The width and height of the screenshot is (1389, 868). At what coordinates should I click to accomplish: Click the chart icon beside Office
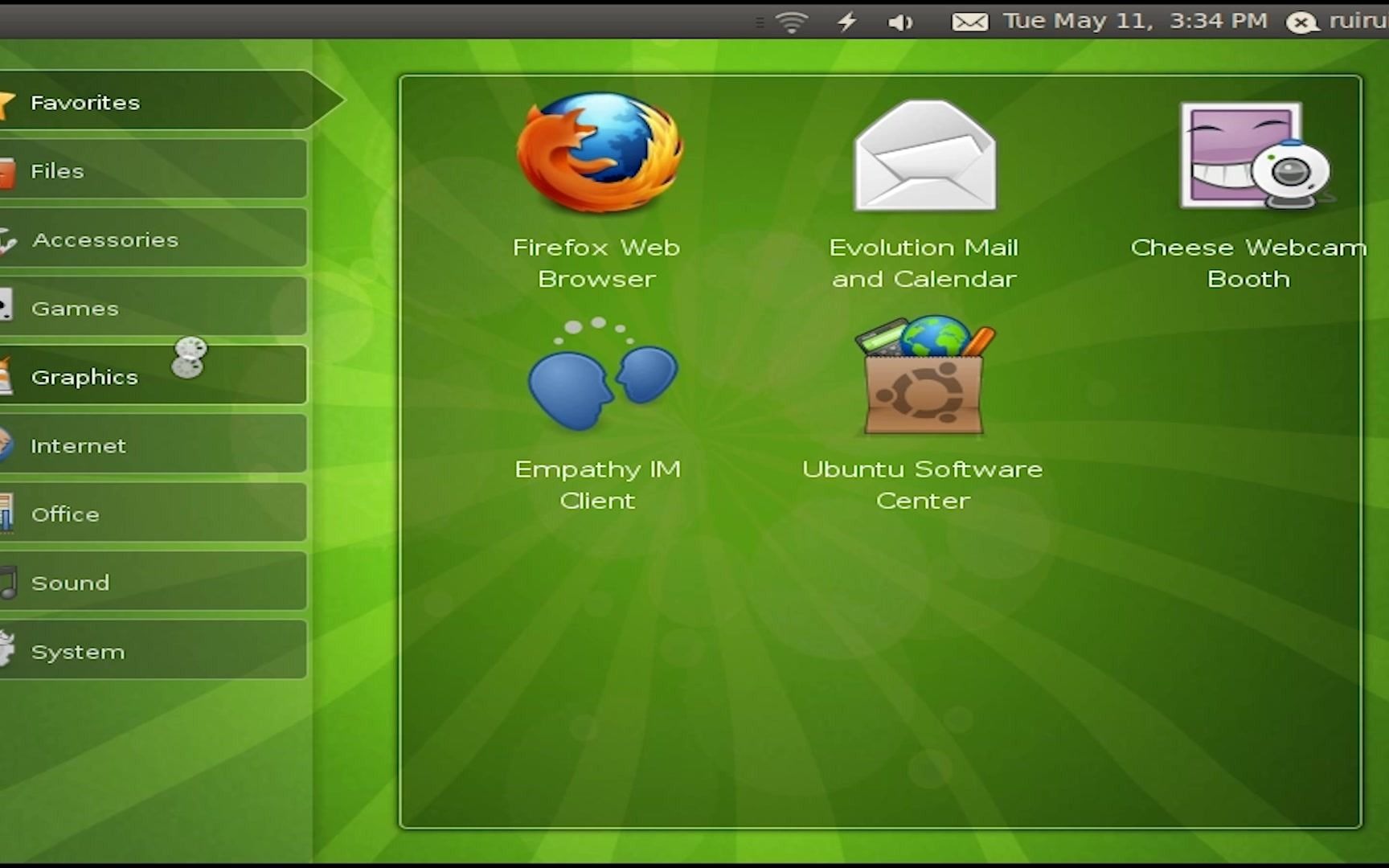coord(6,514)
